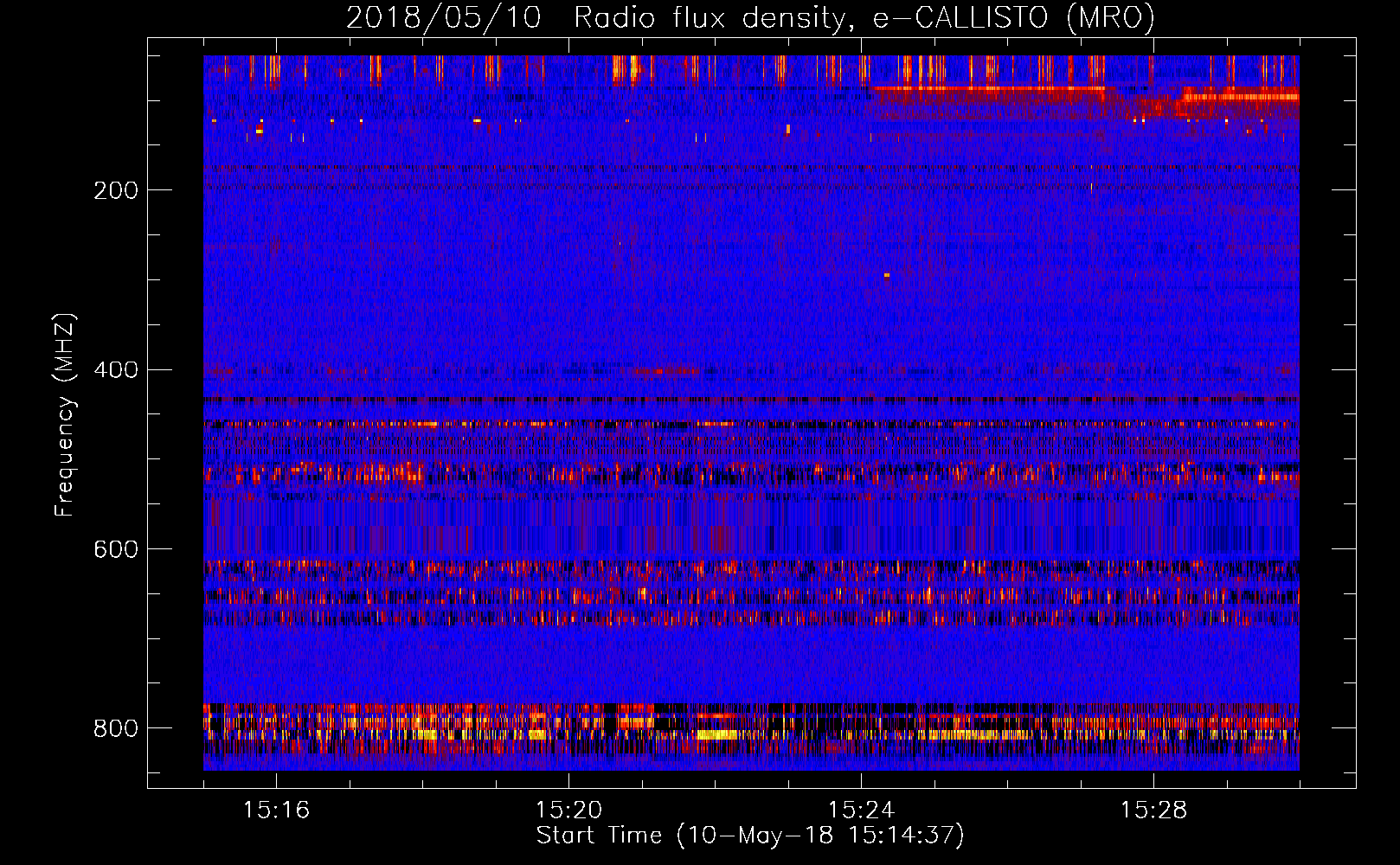The image size is (1400, 865).
Task: Click the 15:16 time axis label
Action: (x=276, y=811)
